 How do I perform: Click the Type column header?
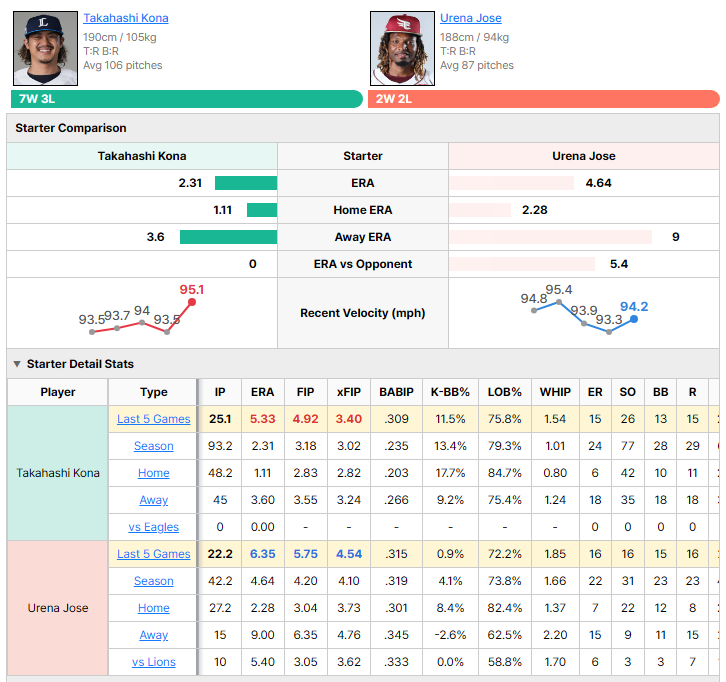(x=154, y=392)
